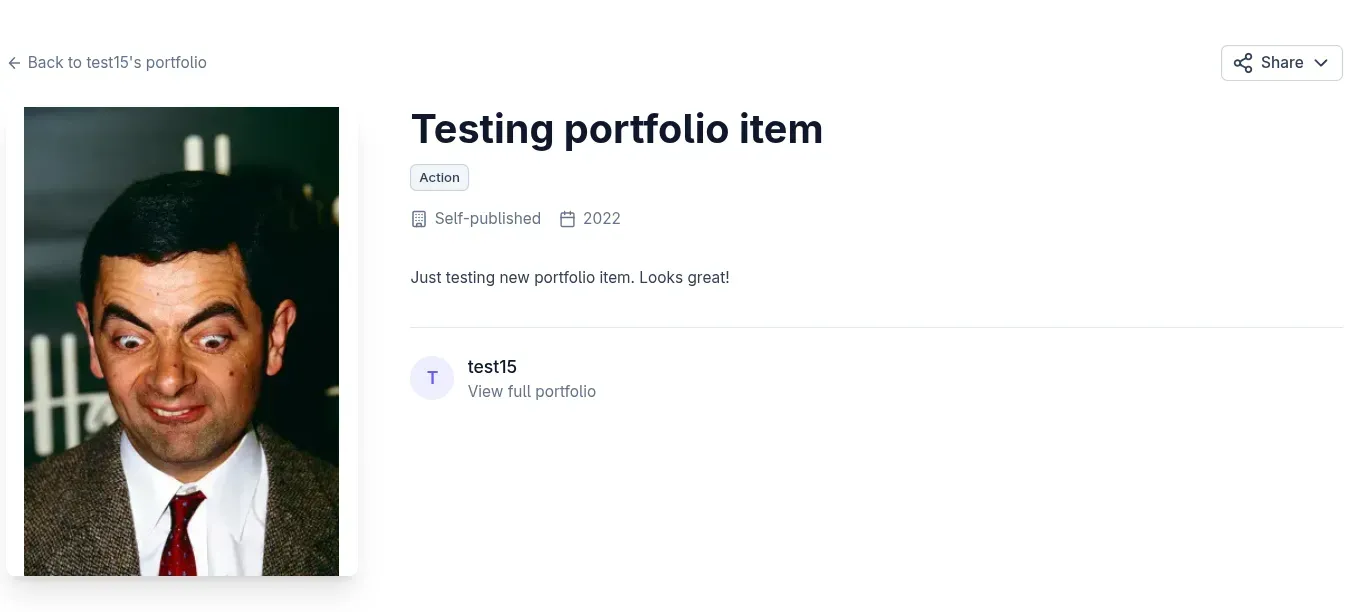Select the item description text
Screen dimensions: 1351x612
[x=569, y=277]
